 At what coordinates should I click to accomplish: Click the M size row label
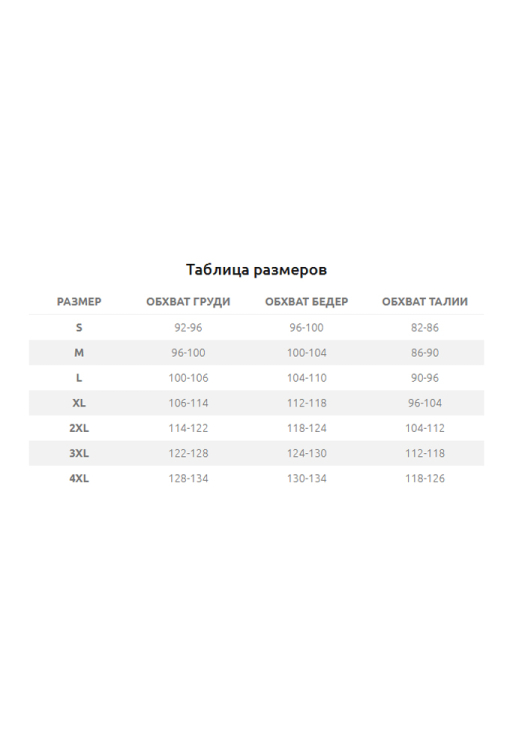coord(79,353)
